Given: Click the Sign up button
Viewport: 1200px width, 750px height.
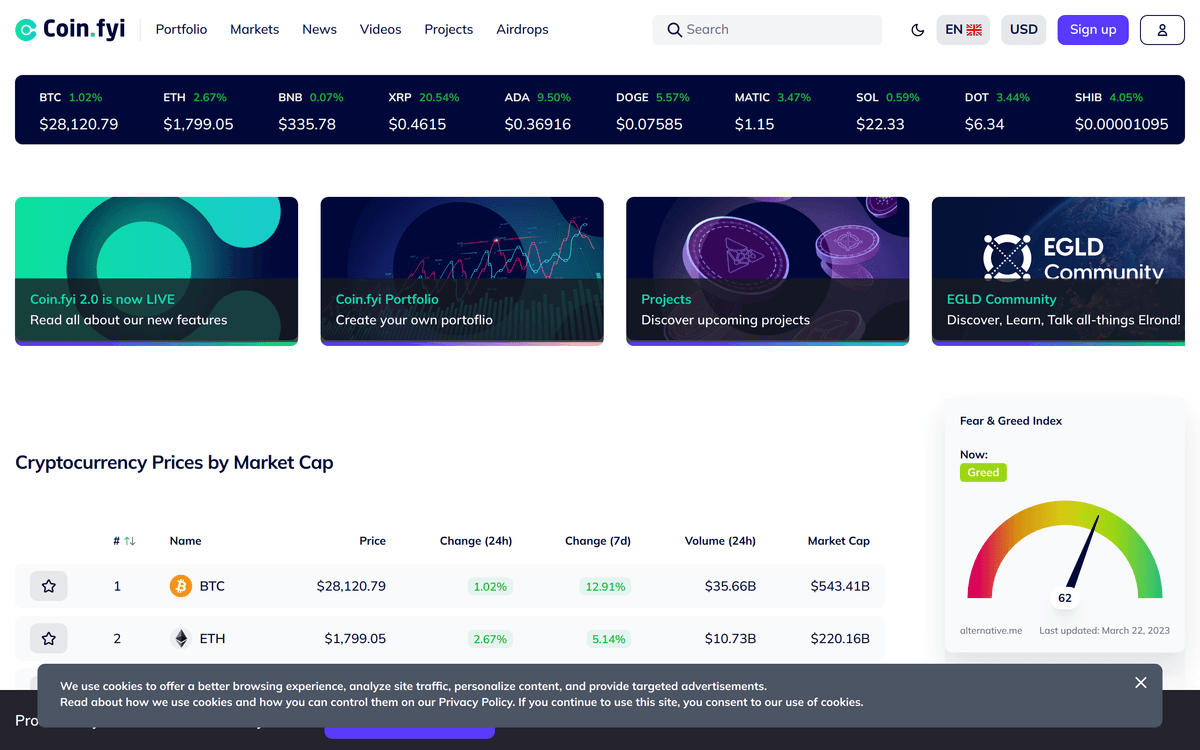Looking at the screenshot, I should (x=1093, y=30).
